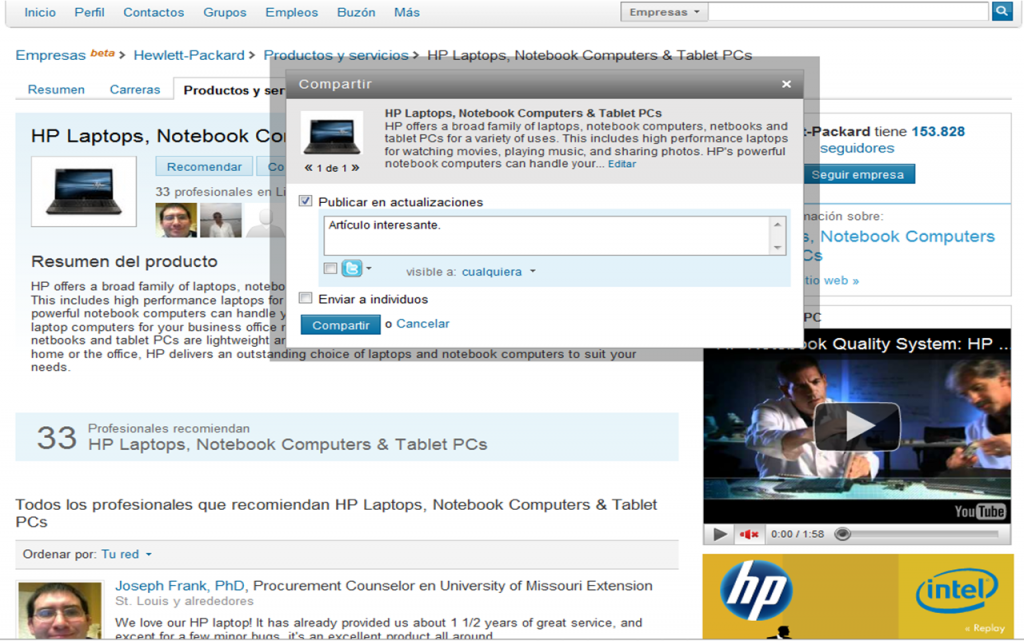The width and height of the screenshot is (1024, 641).
Task: Click in the Artículo interesante text area
Action: (x=547, y=235)
